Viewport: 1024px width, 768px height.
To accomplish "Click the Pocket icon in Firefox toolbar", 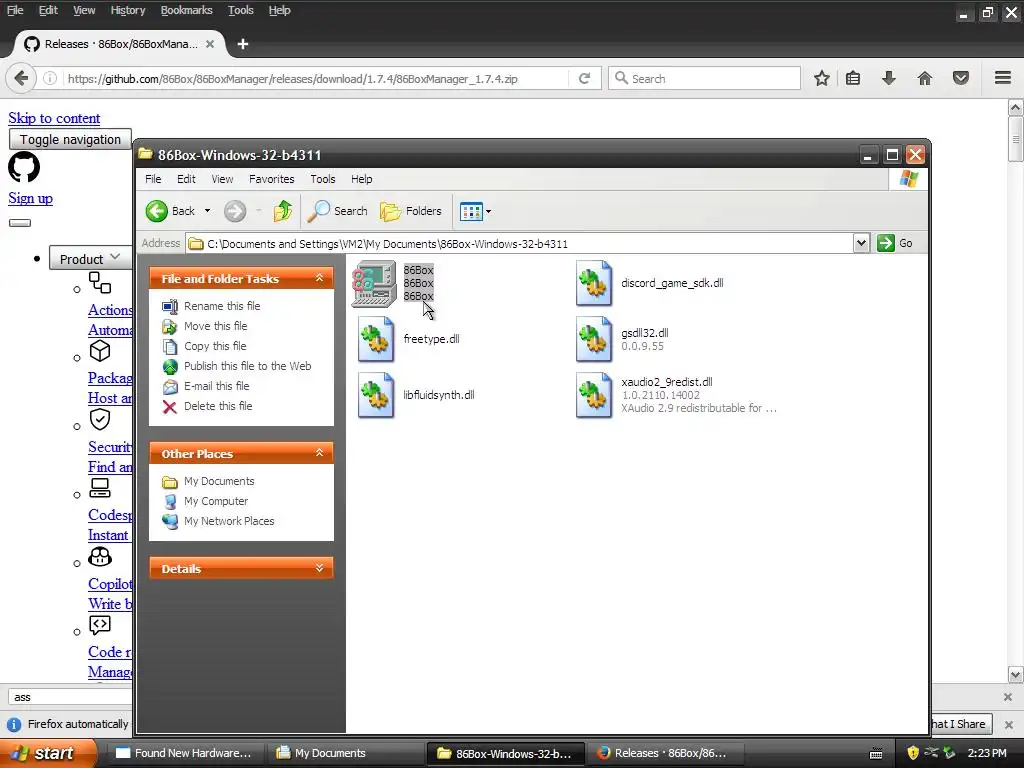I will 961,78.
